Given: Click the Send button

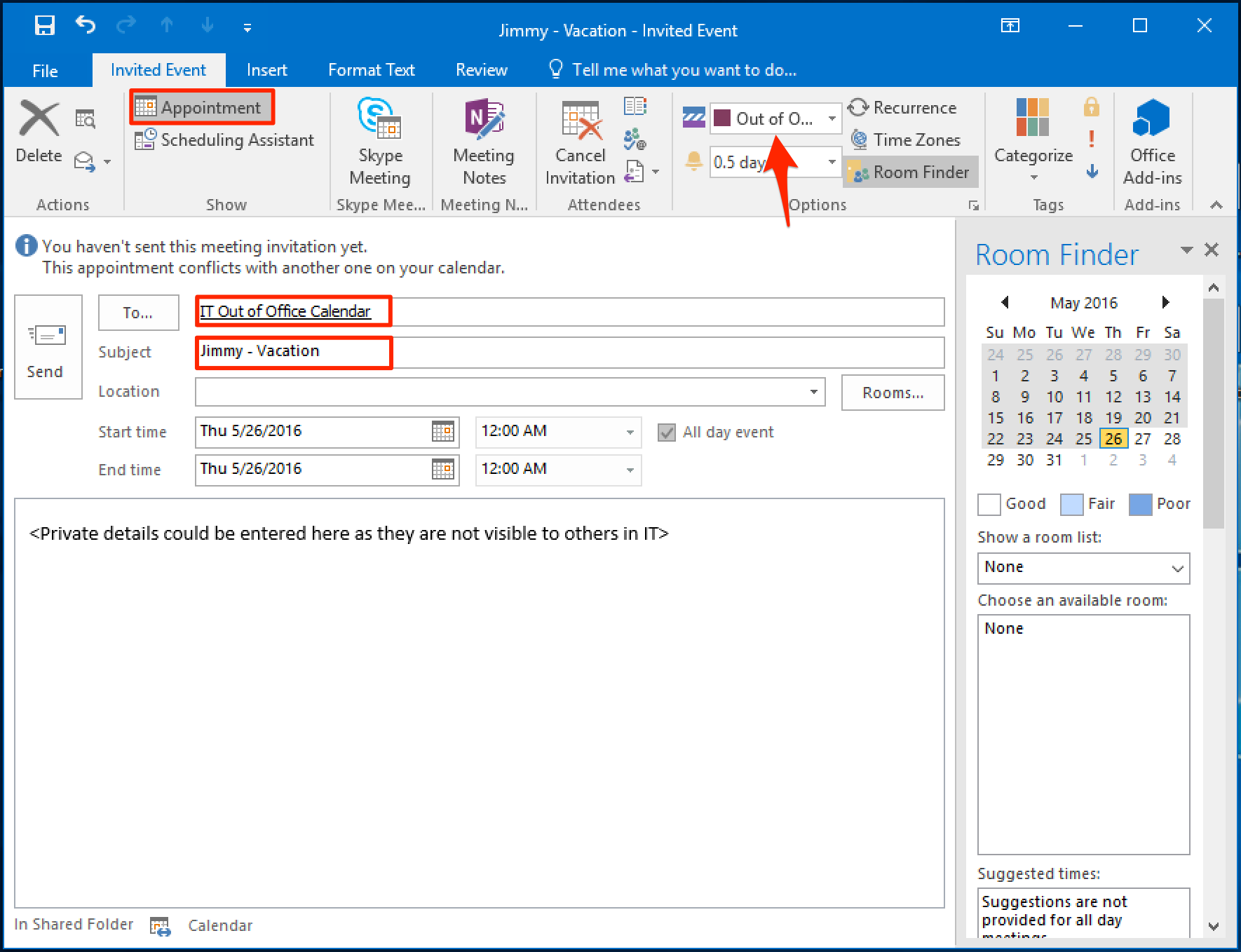Looking at the screenshot, I should 46,348.
